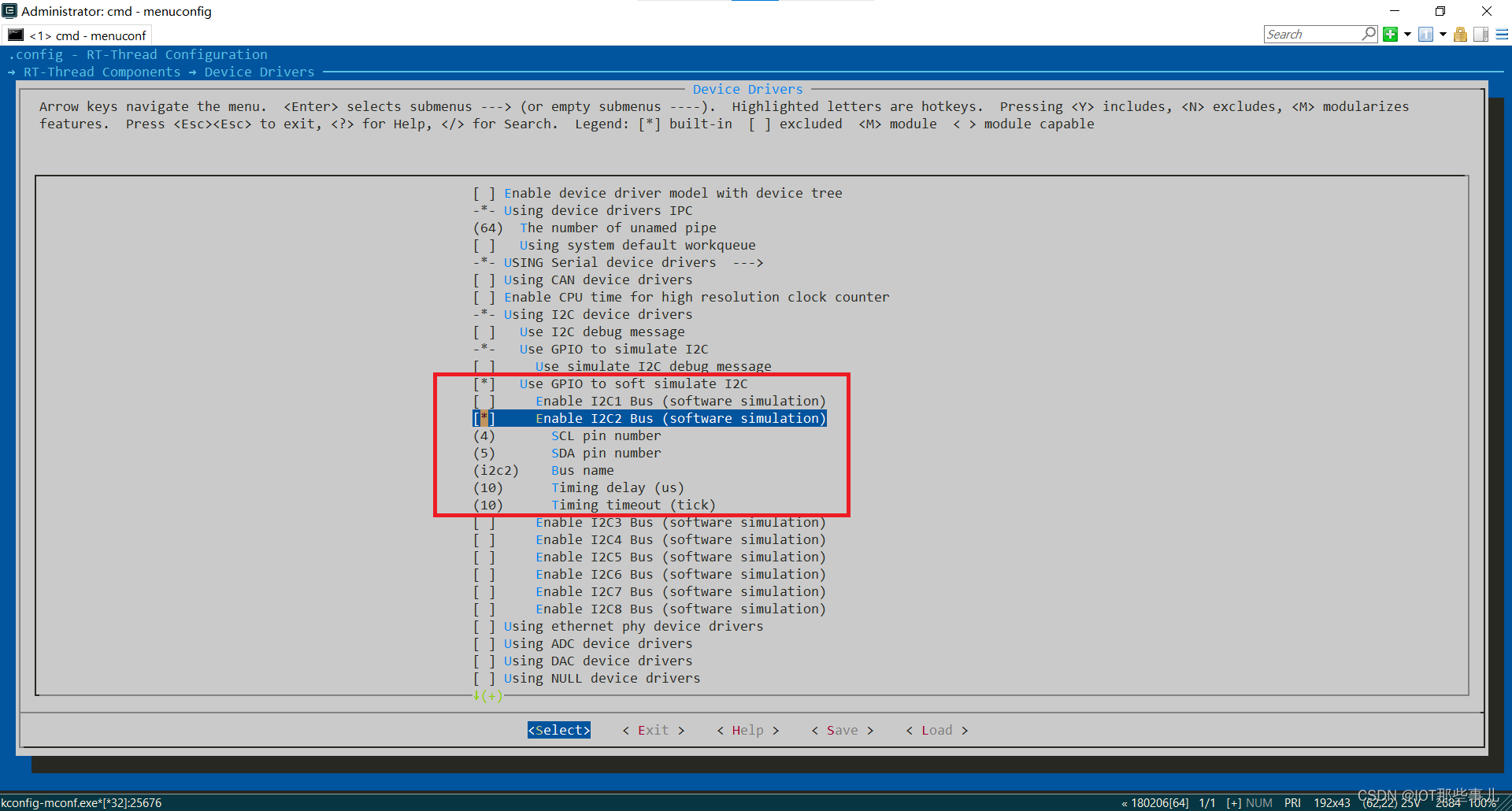Open the dropdown arrow next to the green plus
The width and height of the screenshot is (1512, 811).
(1407, 35)
